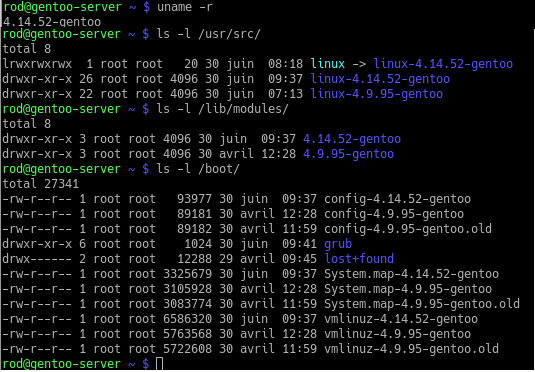Click permissions 'lrwxrwxrwx' of linux symlink
The image size is (535, 372).
tap(37, 64)
